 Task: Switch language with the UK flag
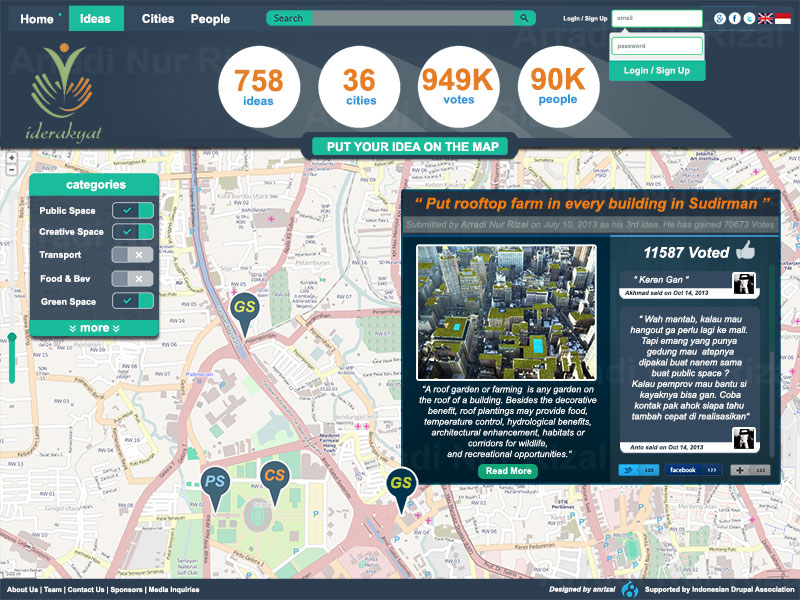(765, 19)
